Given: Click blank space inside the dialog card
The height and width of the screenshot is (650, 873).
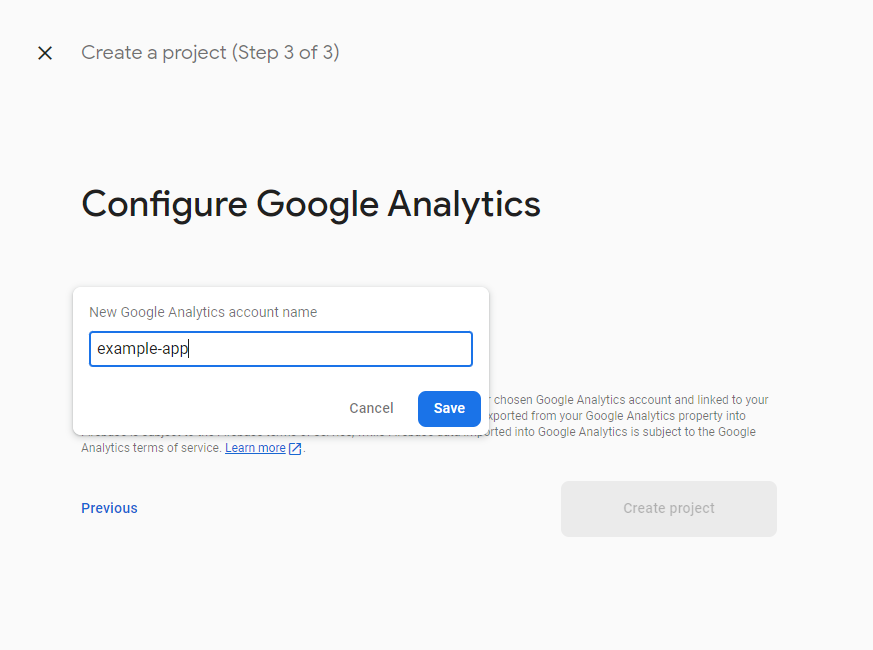Looking at the screenshot, I should tap(212, 401).
